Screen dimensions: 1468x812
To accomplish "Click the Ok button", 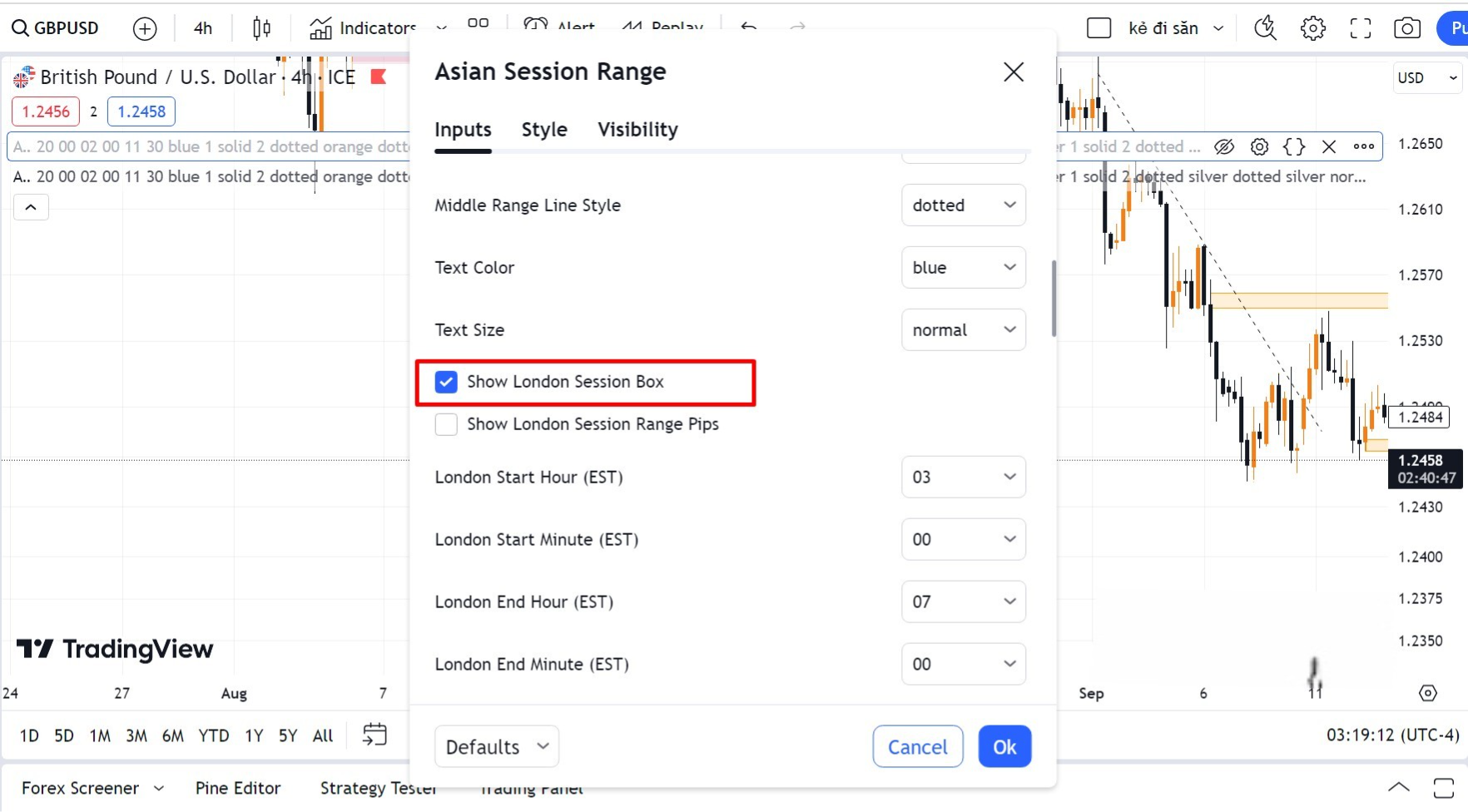I will [1004, 747].
